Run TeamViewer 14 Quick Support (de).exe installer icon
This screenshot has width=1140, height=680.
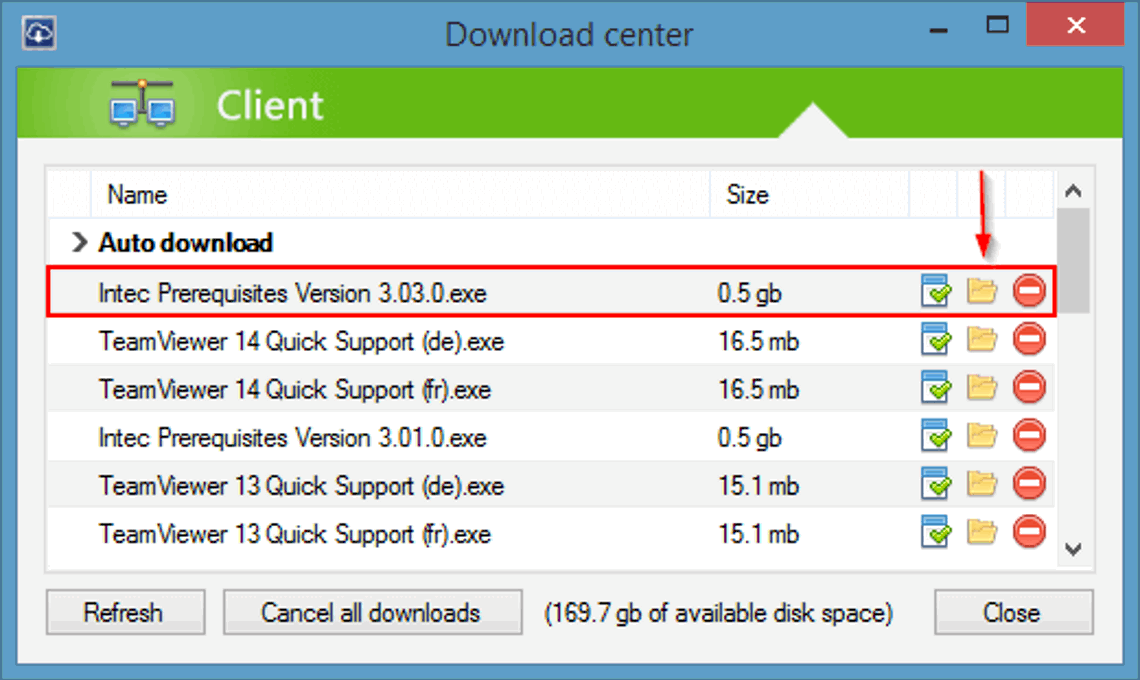936,339
